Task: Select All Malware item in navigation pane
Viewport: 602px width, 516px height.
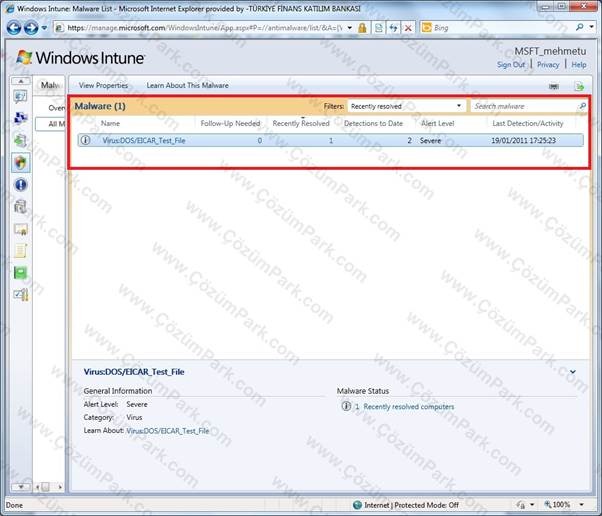Action: click(x=51, y=124)
